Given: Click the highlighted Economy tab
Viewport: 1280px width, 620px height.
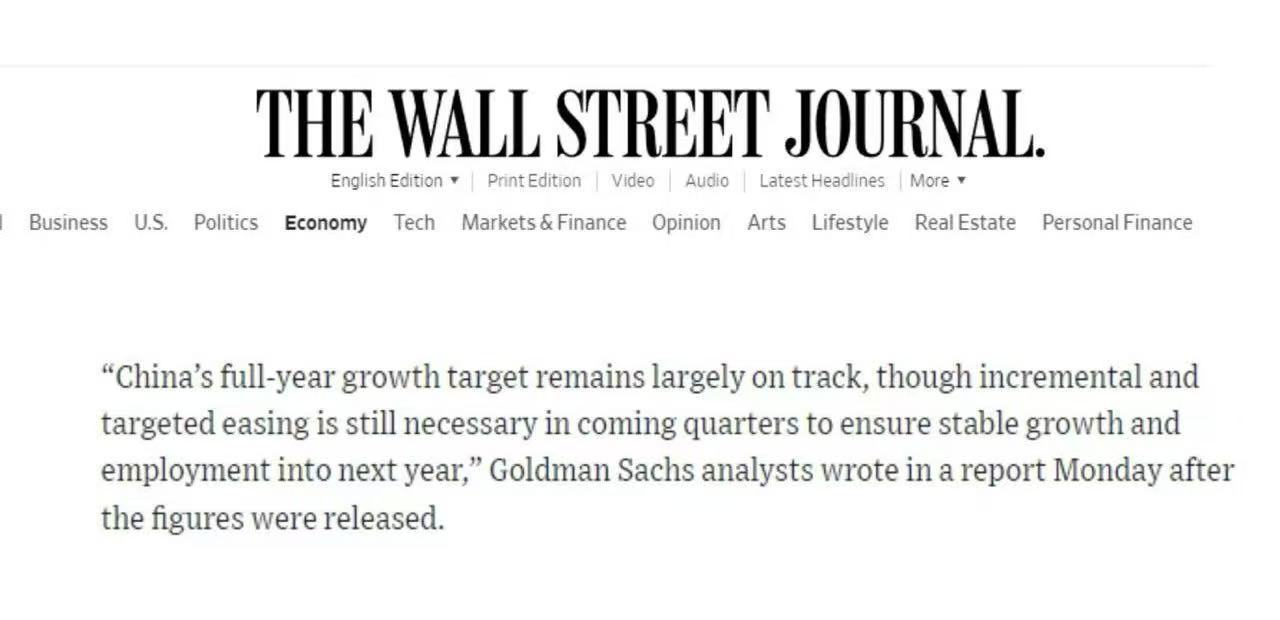Looking at the screenshot, I should (x=326, y=223).
